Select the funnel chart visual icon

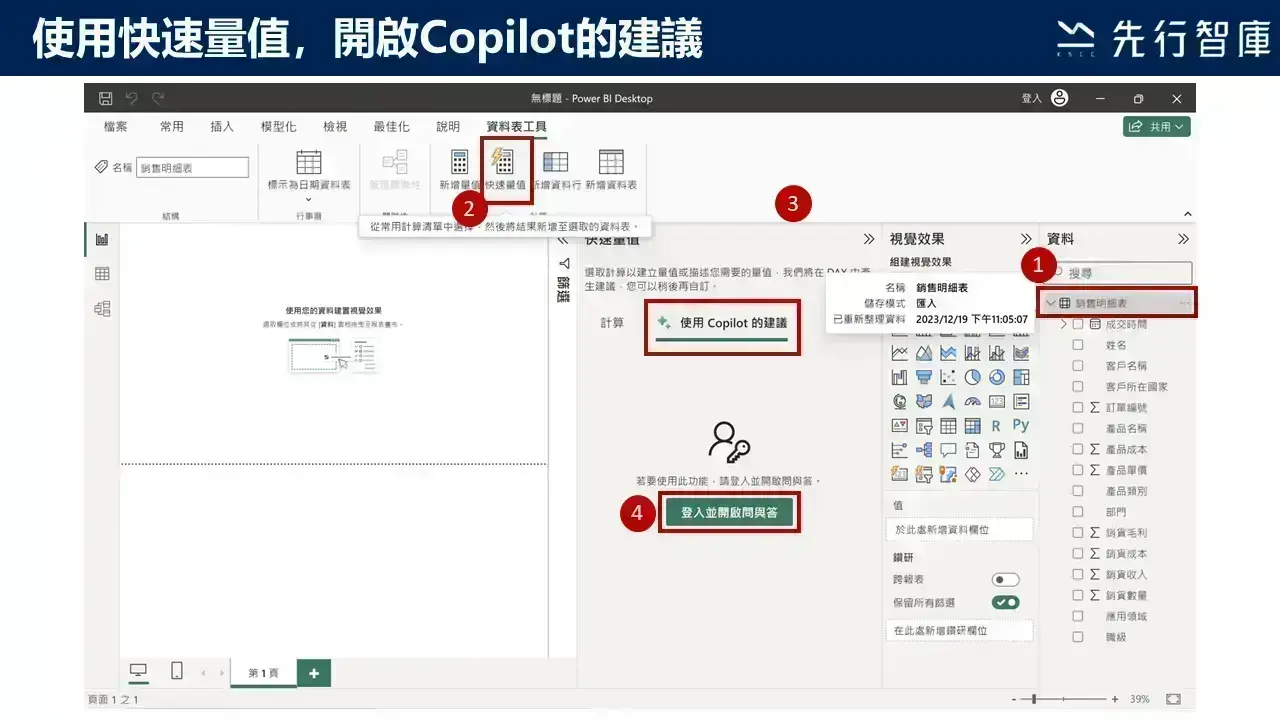(x=924, y=377)
